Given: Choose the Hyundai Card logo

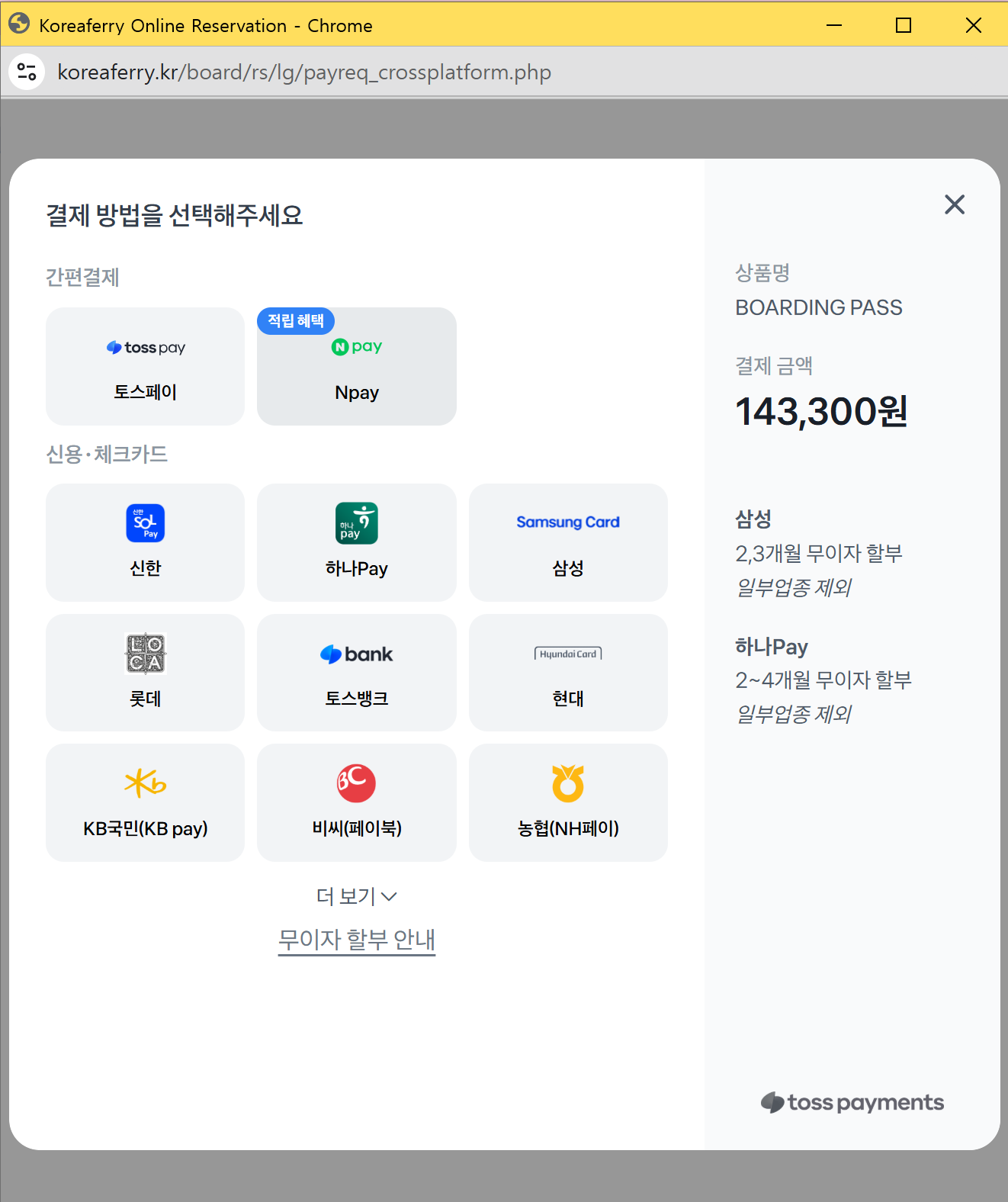Looking at the screenshot, I should [x=568, y=654].
